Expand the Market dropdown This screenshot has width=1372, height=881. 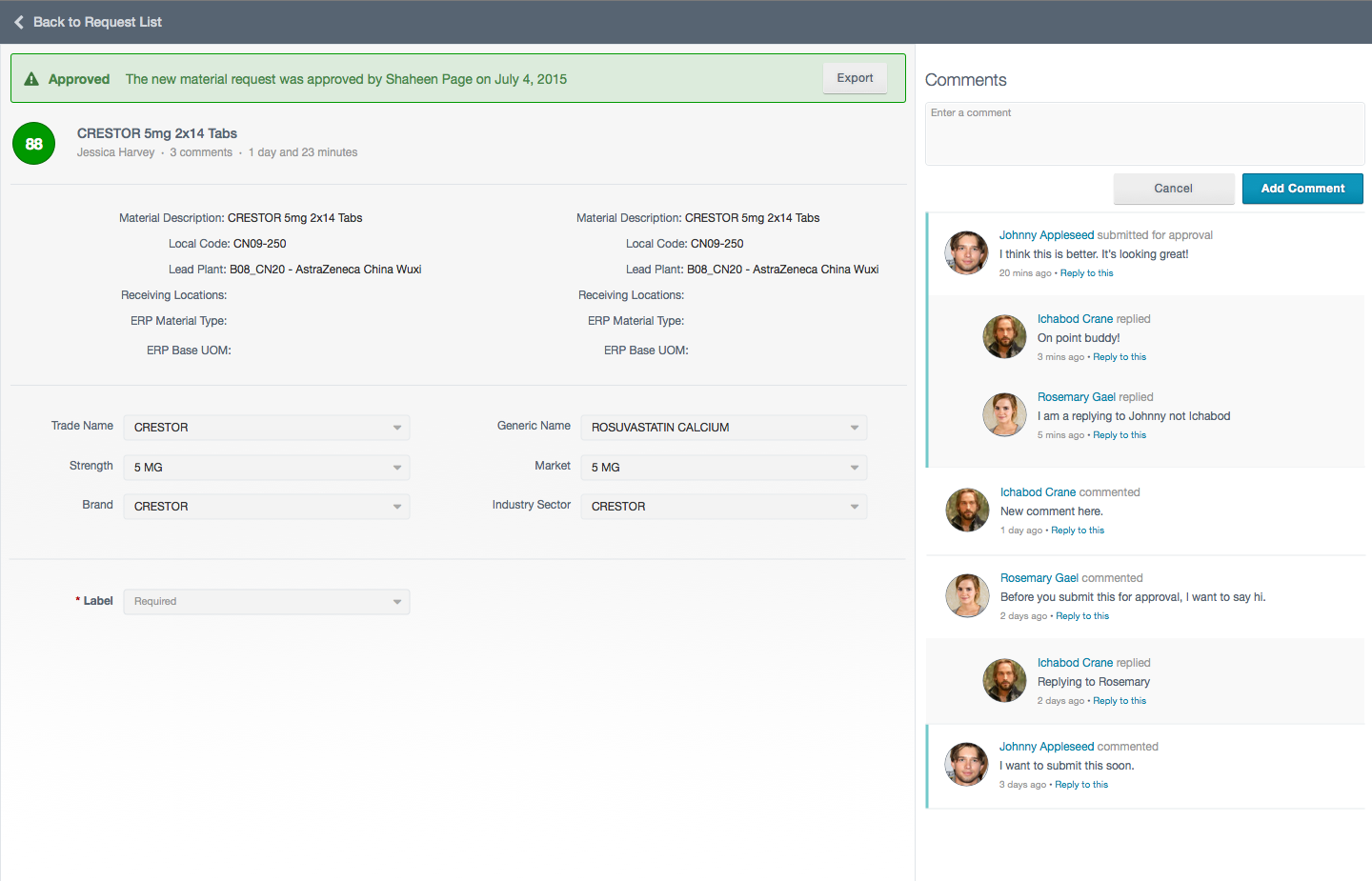click(x=724, y=468)
